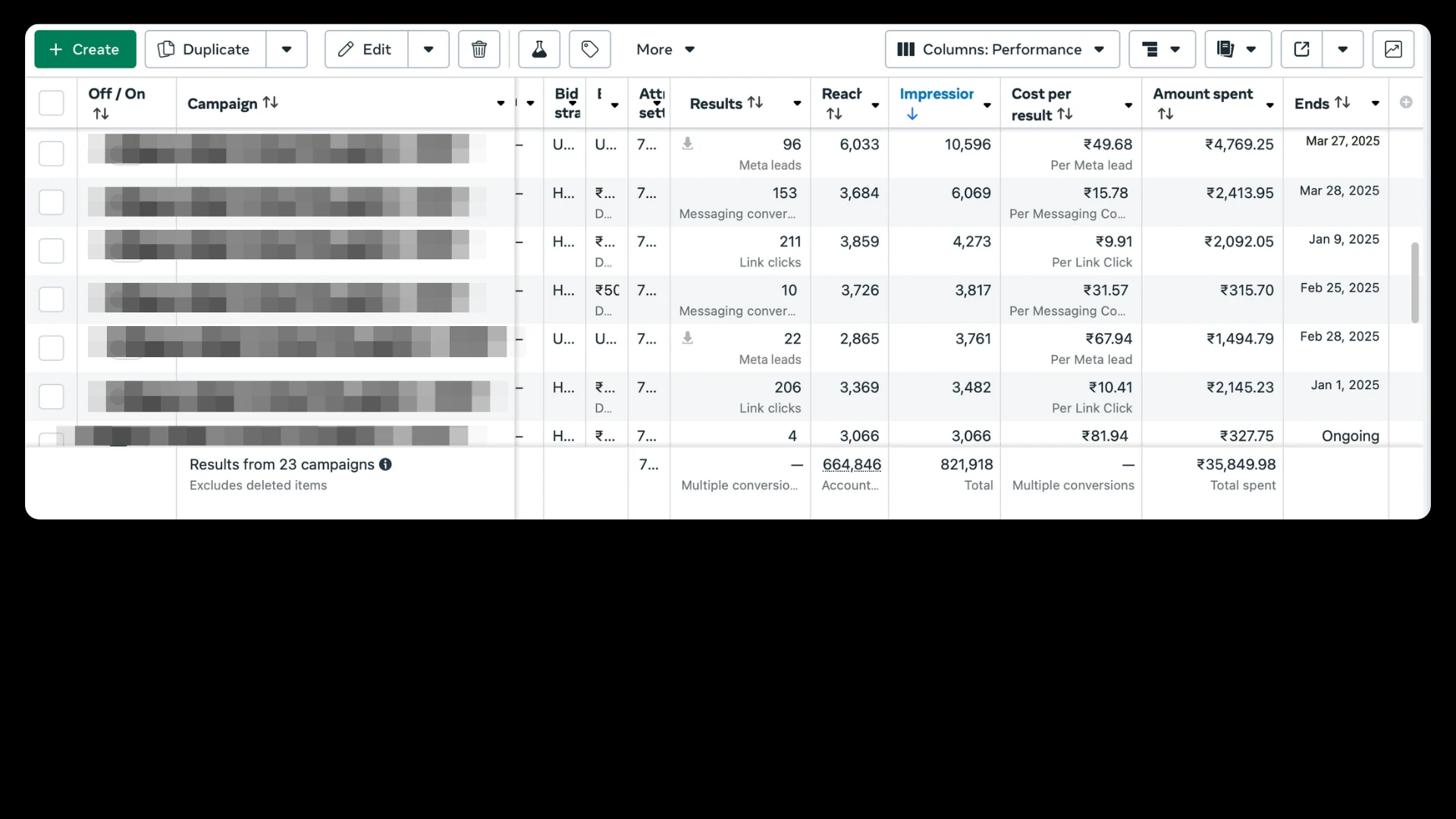Open the reports icon dropdown
Viewport: 1456px width, 819px height.
tap(1237, 49)
